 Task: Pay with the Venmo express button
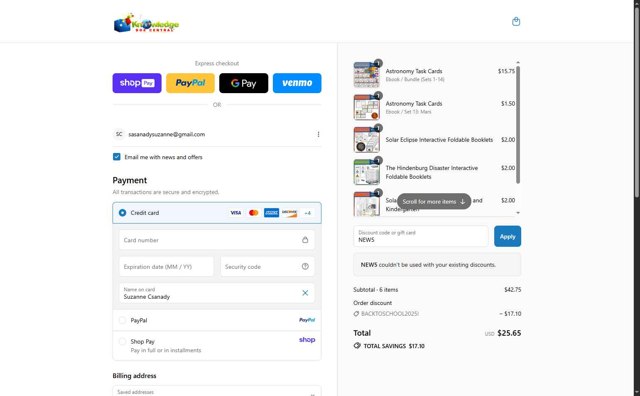coord(297,83)
